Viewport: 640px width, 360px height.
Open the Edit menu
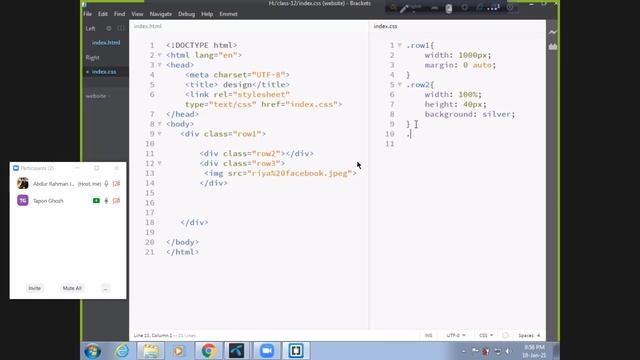pos(103,14)
